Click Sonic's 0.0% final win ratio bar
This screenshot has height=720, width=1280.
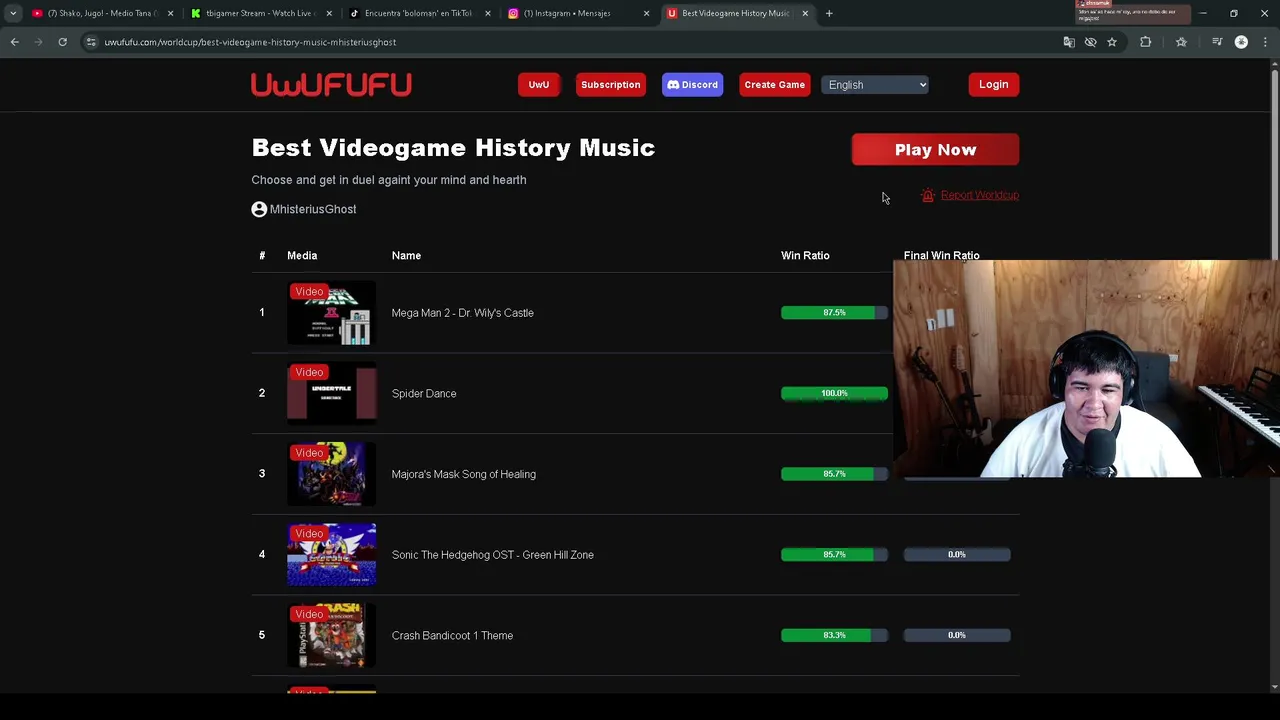pyautogui.click(x=957, y=554)
